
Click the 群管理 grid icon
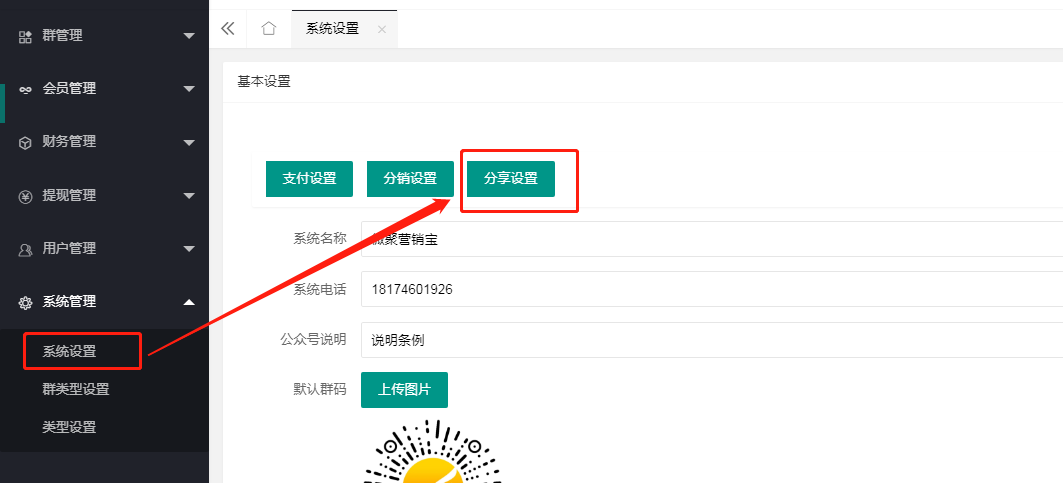(x=25, y=37)
